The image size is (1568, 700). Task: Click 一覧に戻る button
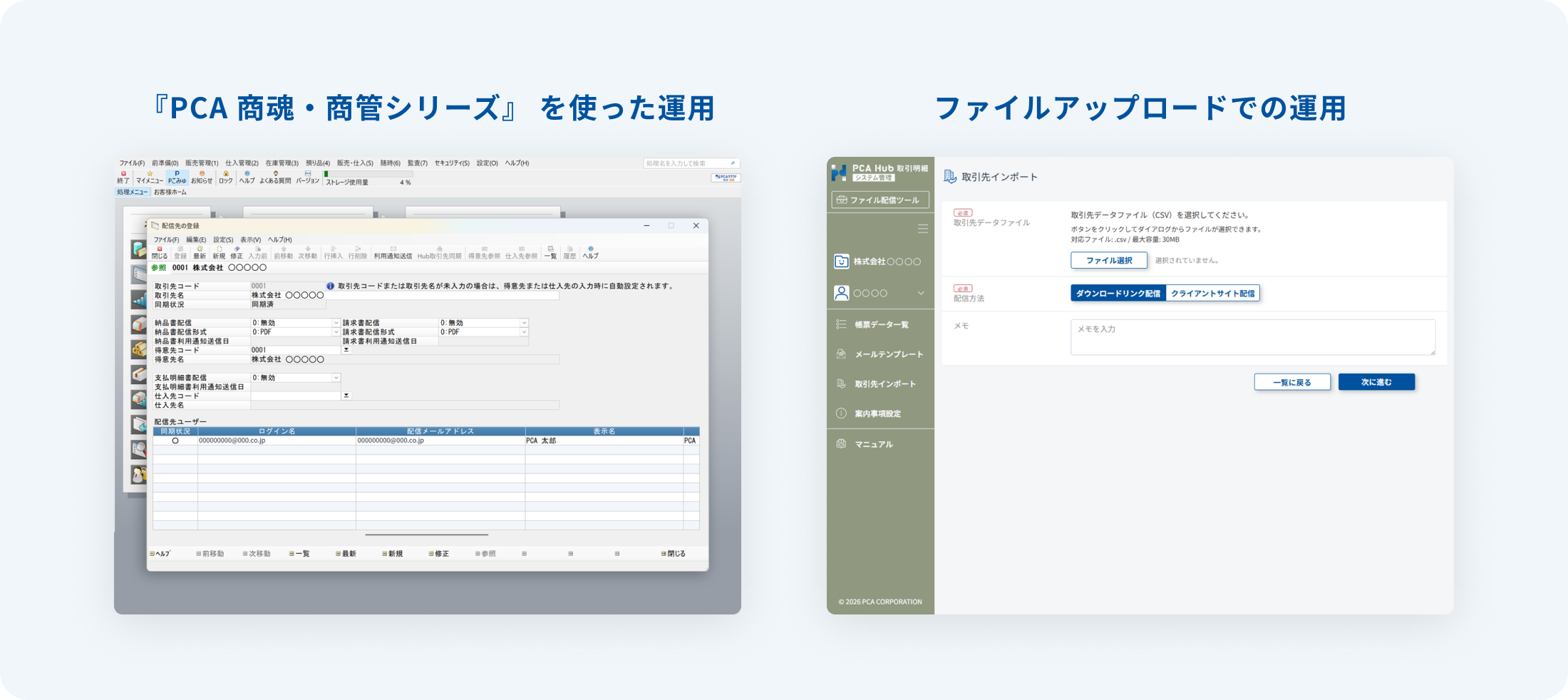click(x=1292, y=382)
